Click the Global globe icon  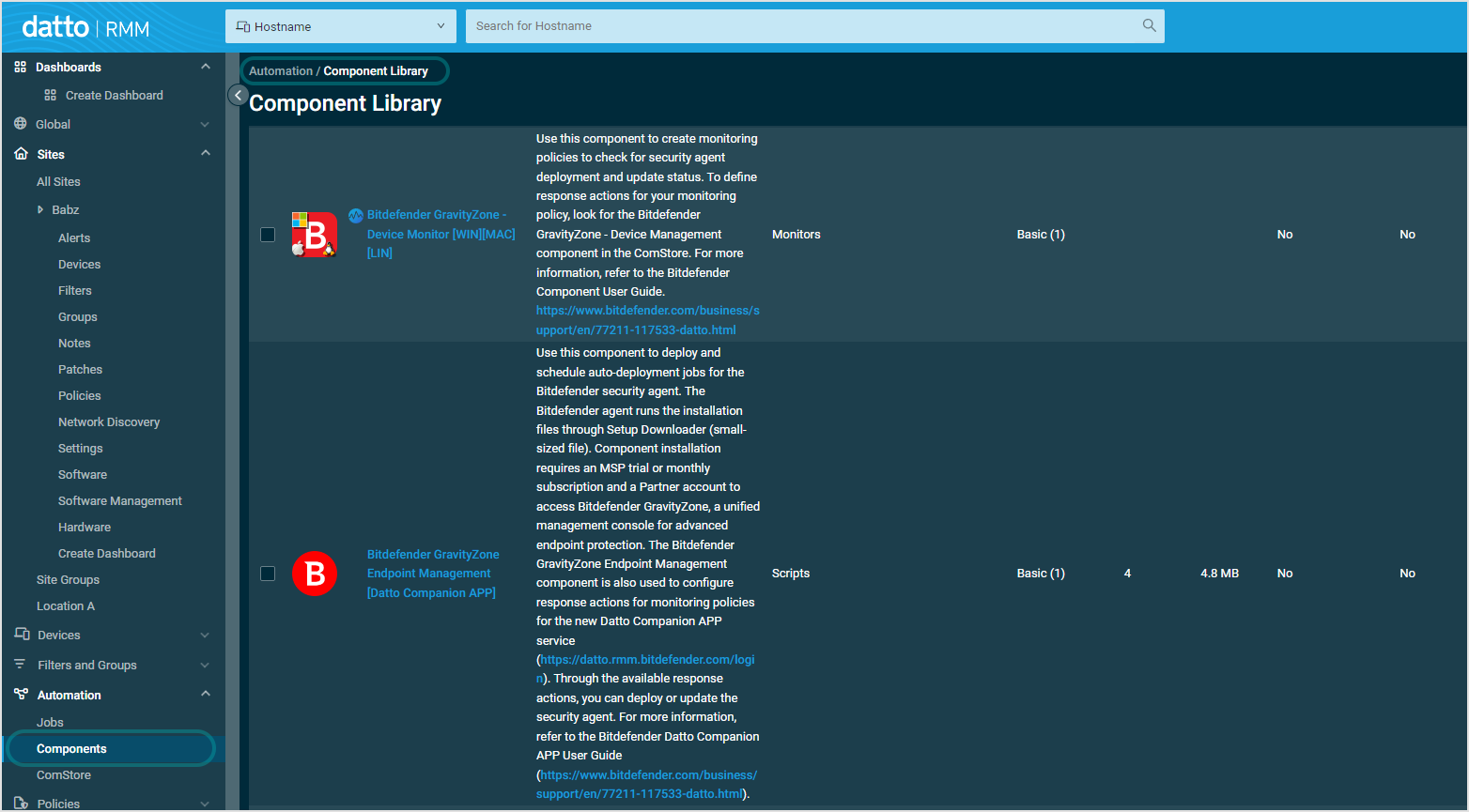click(19, 124)
